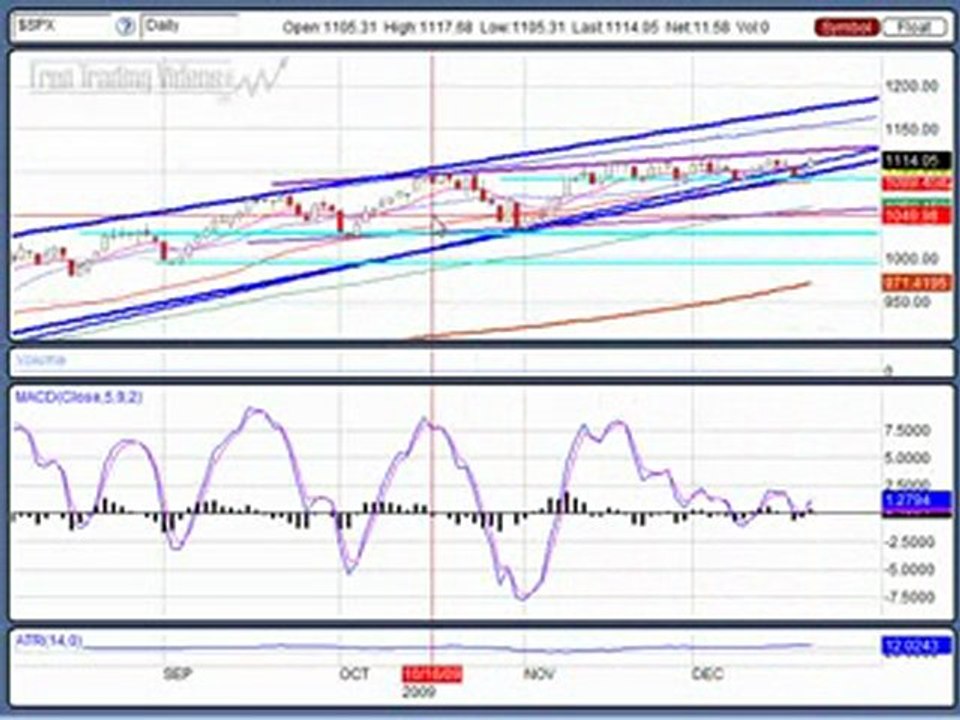Click the red 10/16/09 date marker

pyautogui.click(x=432, y=675)
